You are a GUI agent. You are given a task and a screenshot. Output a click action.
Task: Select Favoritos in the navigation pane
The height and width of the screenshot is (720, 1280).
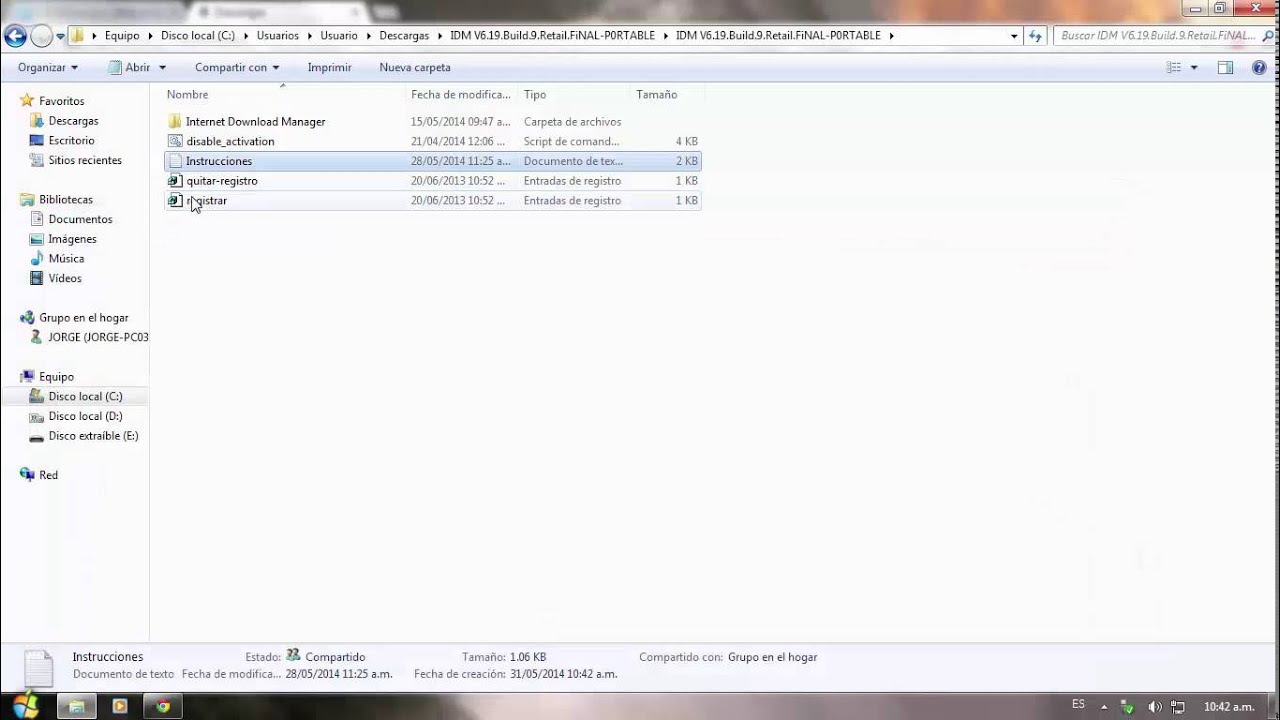click(x=61, y=101)
